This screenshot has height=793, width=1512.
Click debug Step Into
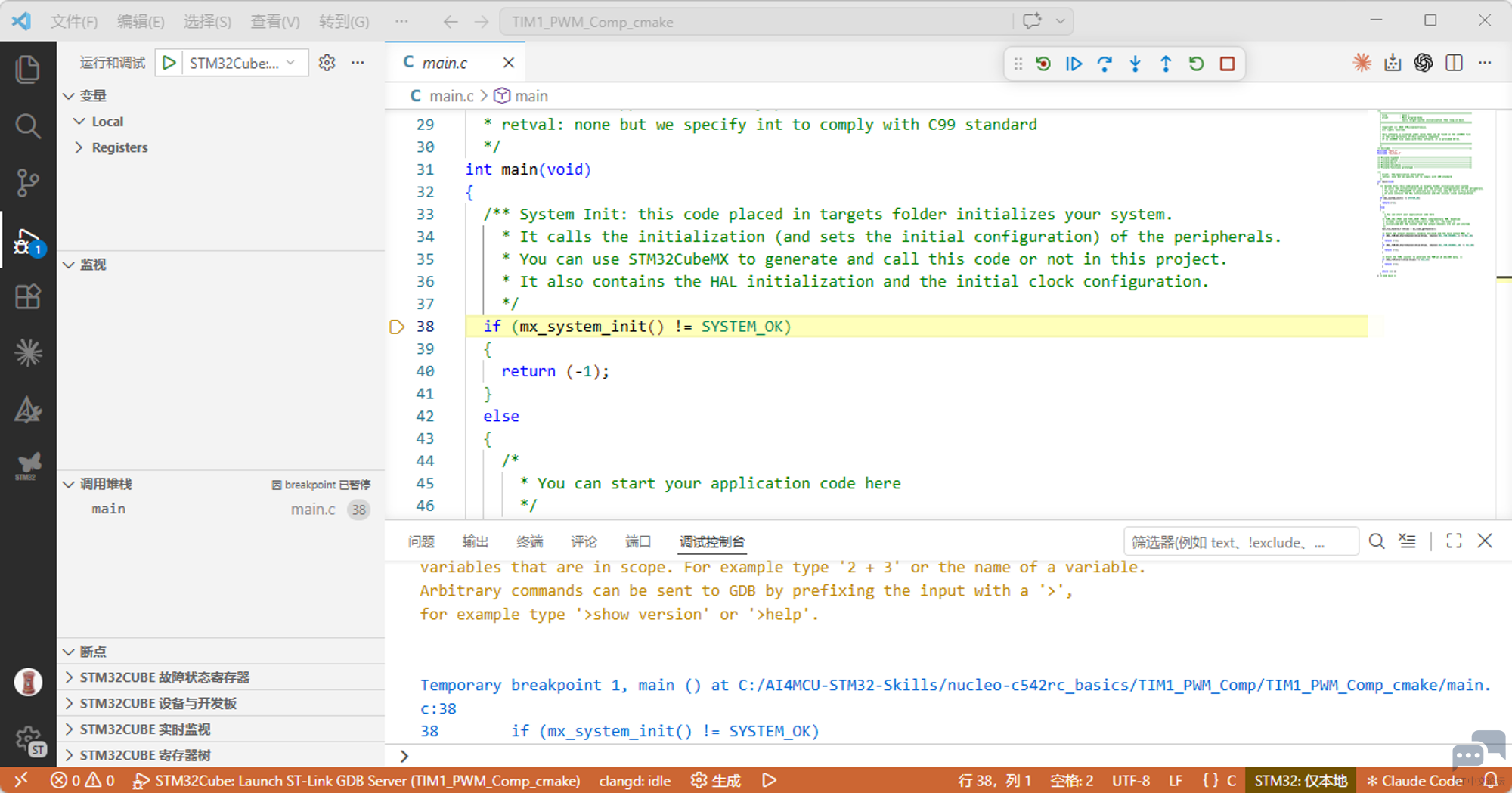point(1135,64)
